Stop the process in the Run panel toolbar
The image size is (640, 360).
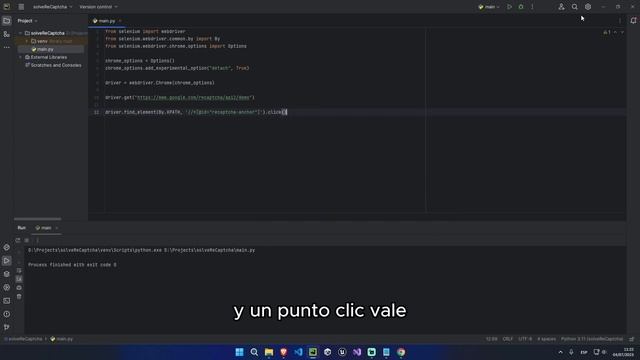tap(27, 240)
